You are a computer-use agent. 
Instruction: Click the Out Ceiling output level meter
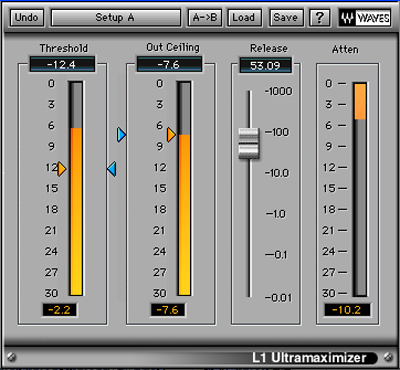[x=185, y=188]
